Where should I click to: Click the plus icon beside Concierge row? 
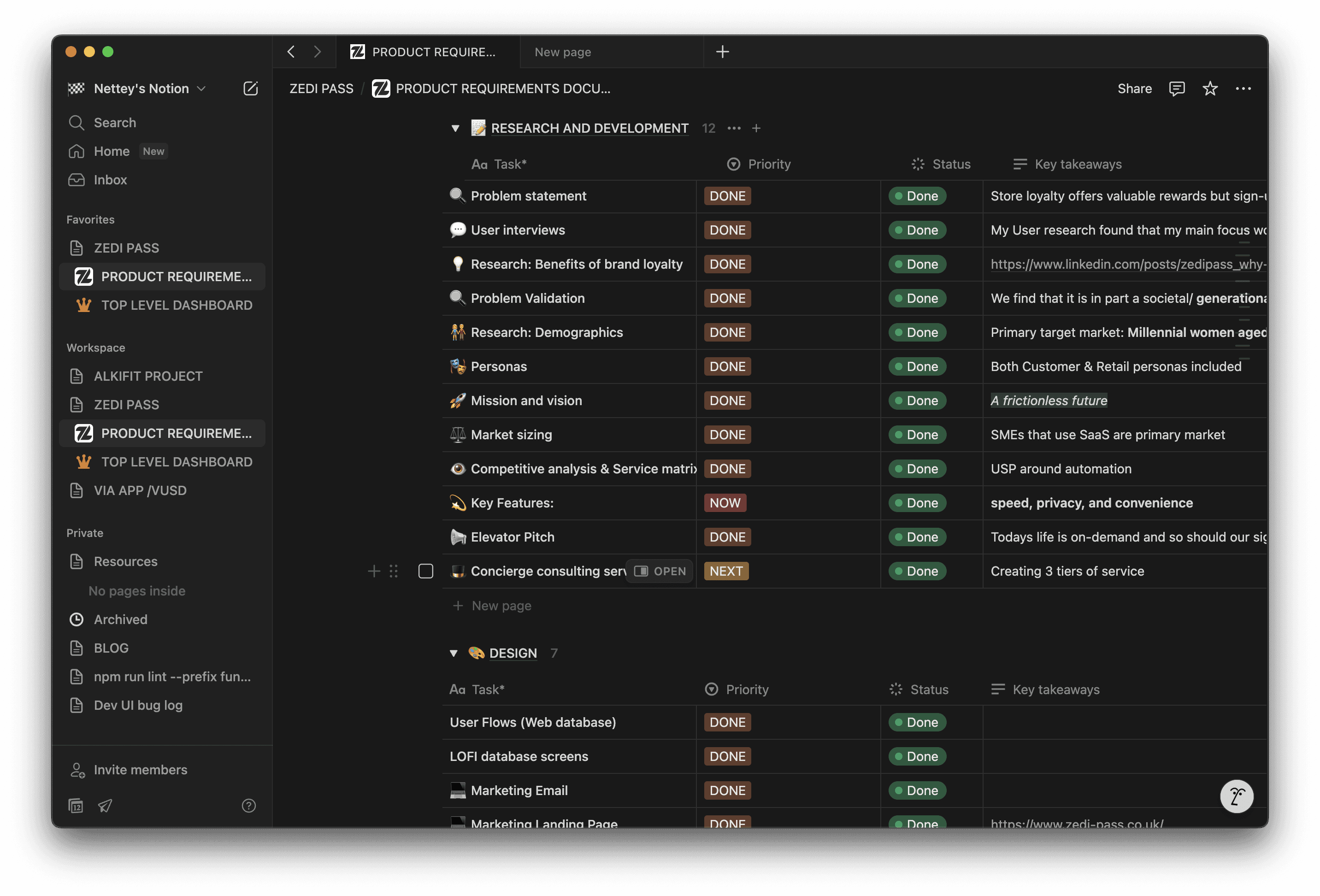coord(374,571)
